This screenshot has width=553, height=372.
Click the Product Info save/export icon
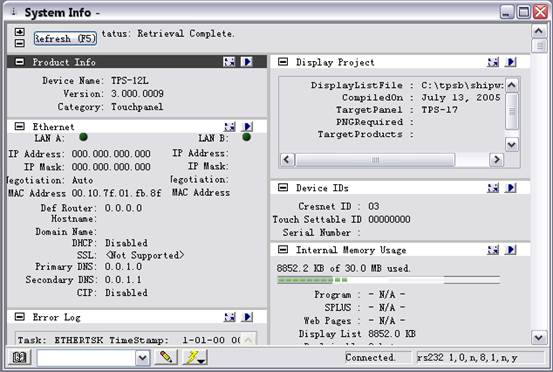pyautogui.click(x=229, y=62)
